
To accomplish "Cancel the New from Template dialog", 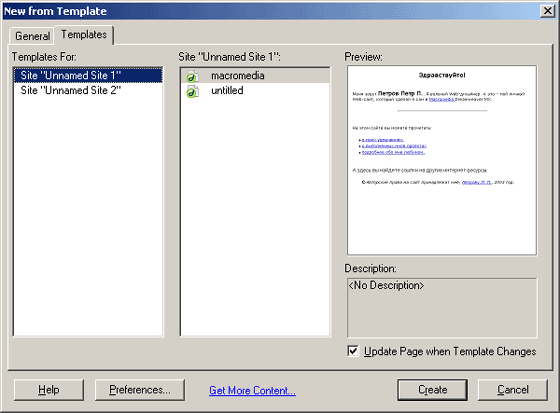I will 512,390.
